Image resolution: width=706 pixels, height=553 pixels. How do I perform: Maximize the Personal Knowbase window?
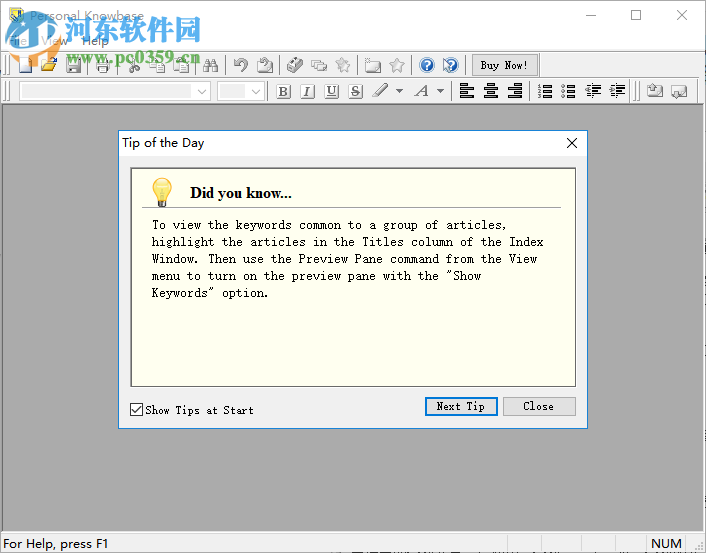(636, 15)
